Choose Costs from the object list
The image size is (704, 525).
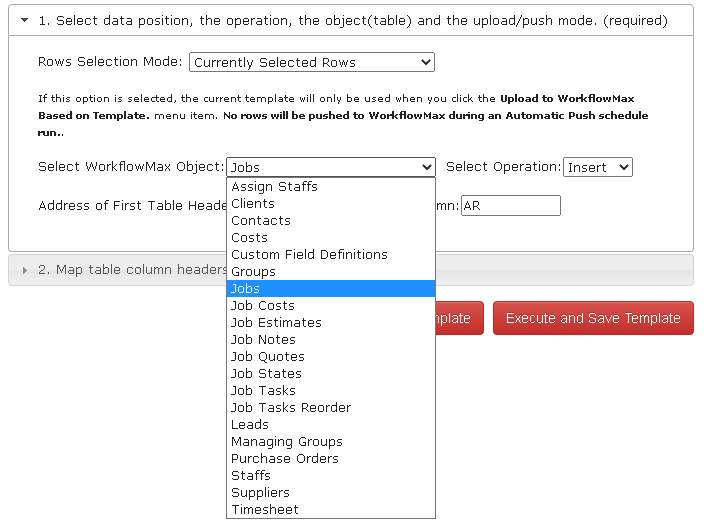331,238
